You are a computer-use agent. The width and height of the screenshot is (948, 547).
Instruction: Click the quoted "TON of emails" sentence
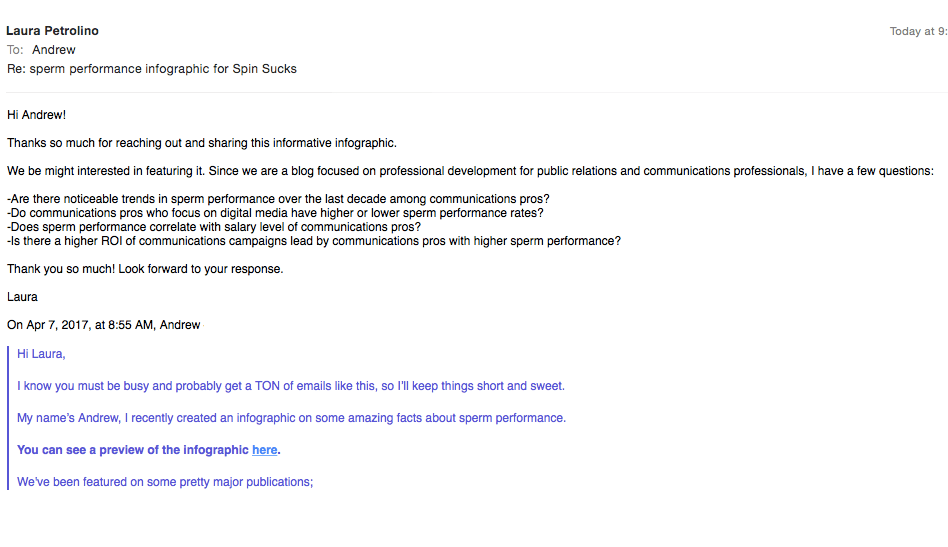pos(291,386)
